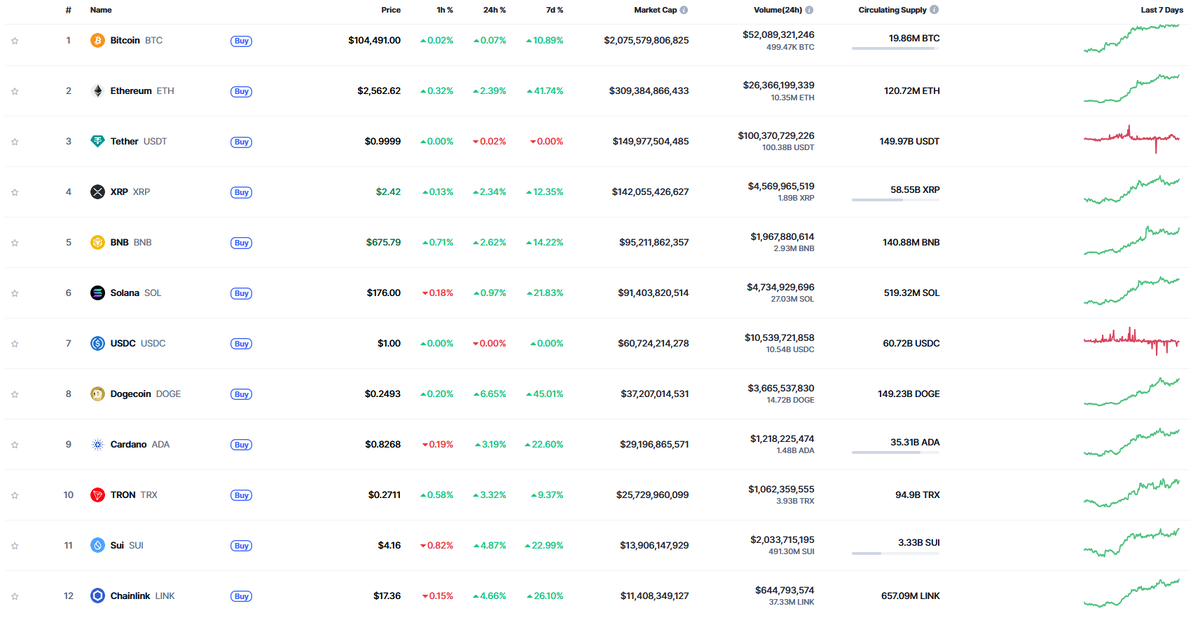Star Cardano to add it to favorites
Viewport: 1200px width, 618px height.
(15, 444)
